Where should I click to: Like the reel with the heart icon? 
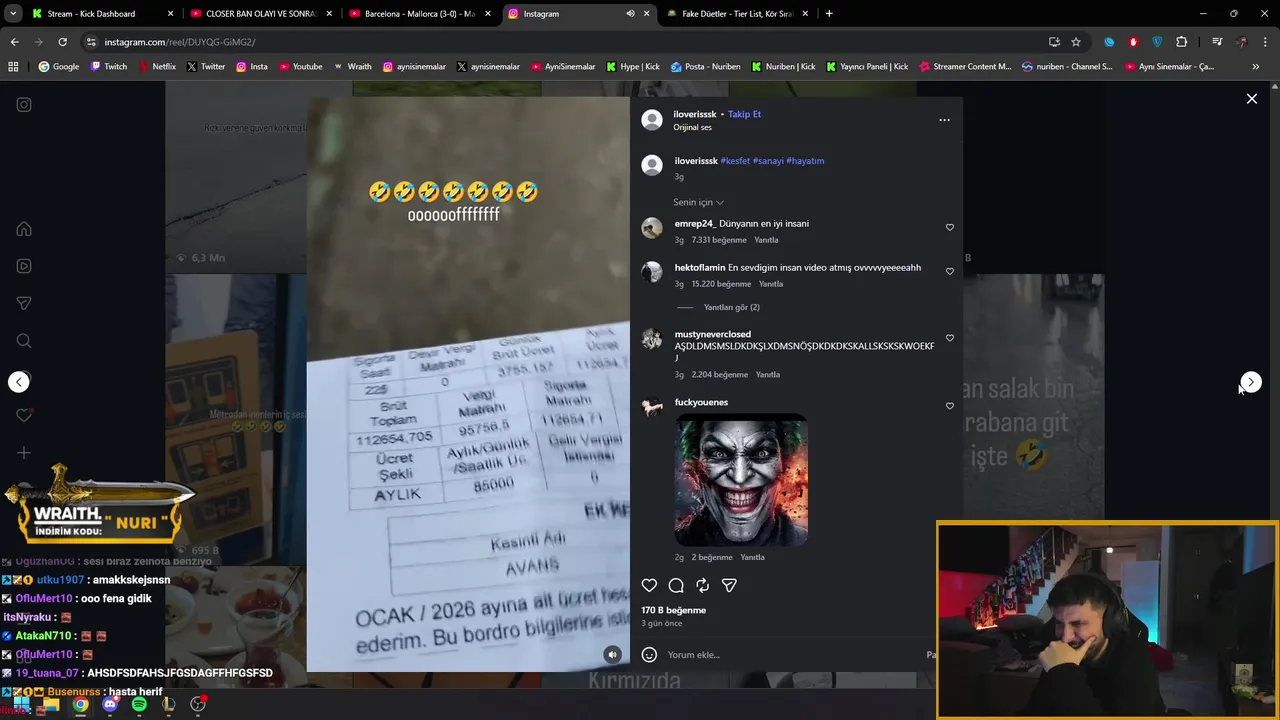tap(649, 586)
